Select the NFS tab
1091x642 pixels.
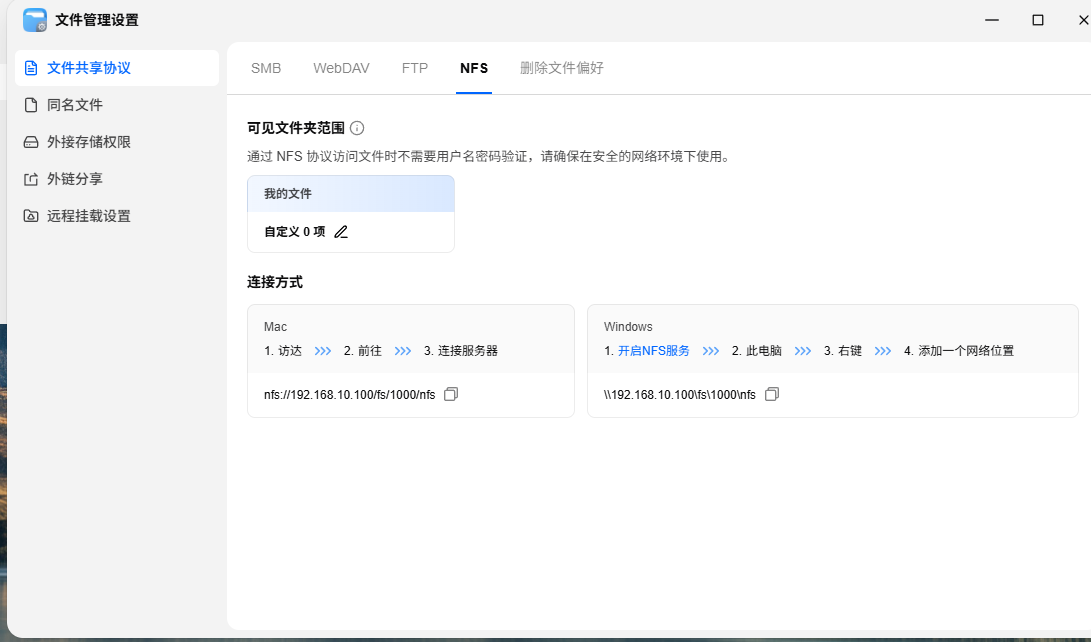tap(474, 68)
